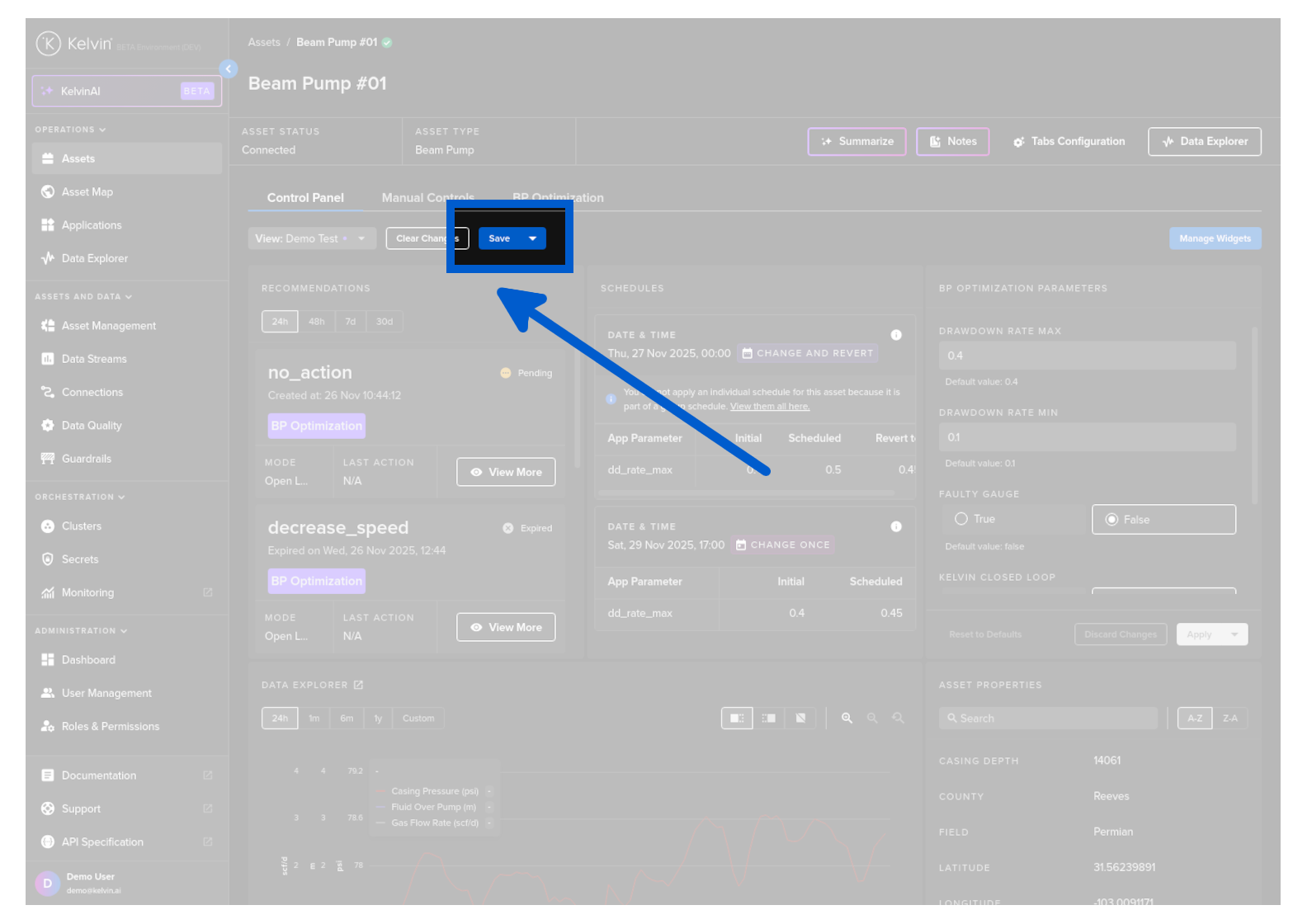The height and width of the screenshot is (924, 1307).
Task: Click info icon on first schedule
Action: click(896, 335)
